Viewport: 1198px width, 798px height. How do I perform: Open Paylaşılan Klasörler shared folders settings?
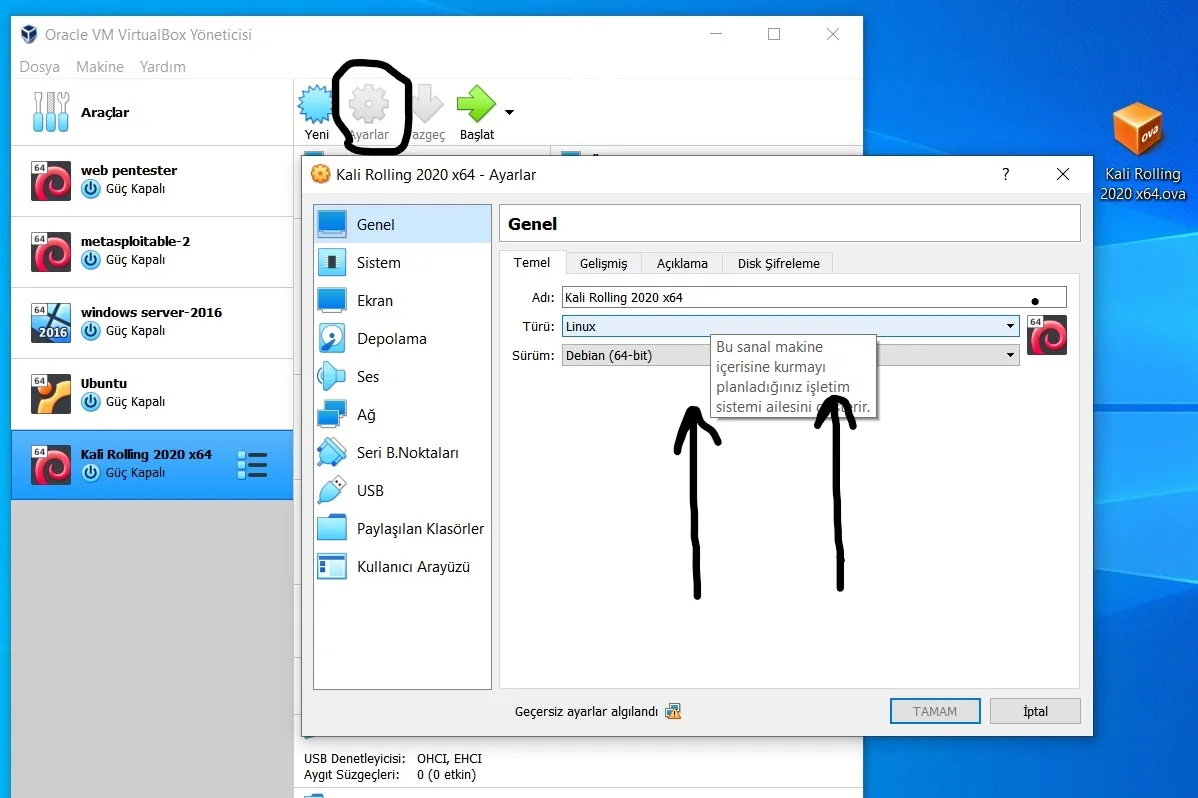pyautogui.click(x=402, y=528)
